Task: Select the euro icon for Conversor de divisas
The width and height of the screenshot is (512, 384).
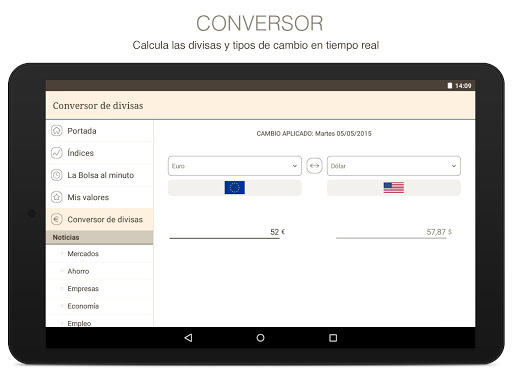Action: click(x=57, y=219)
